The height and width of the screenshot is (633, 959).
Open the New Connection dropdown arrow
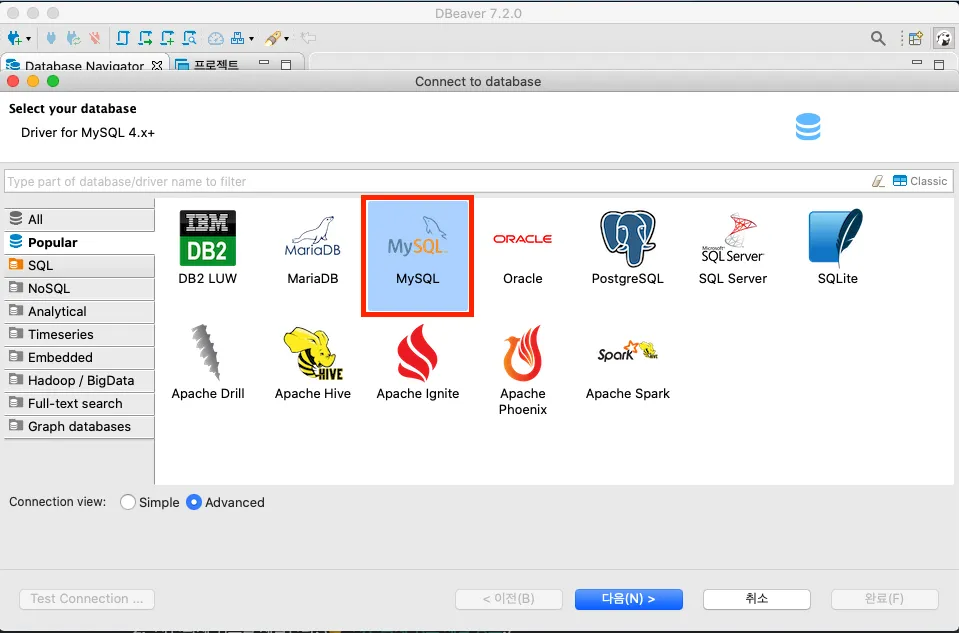pos(28,39)
